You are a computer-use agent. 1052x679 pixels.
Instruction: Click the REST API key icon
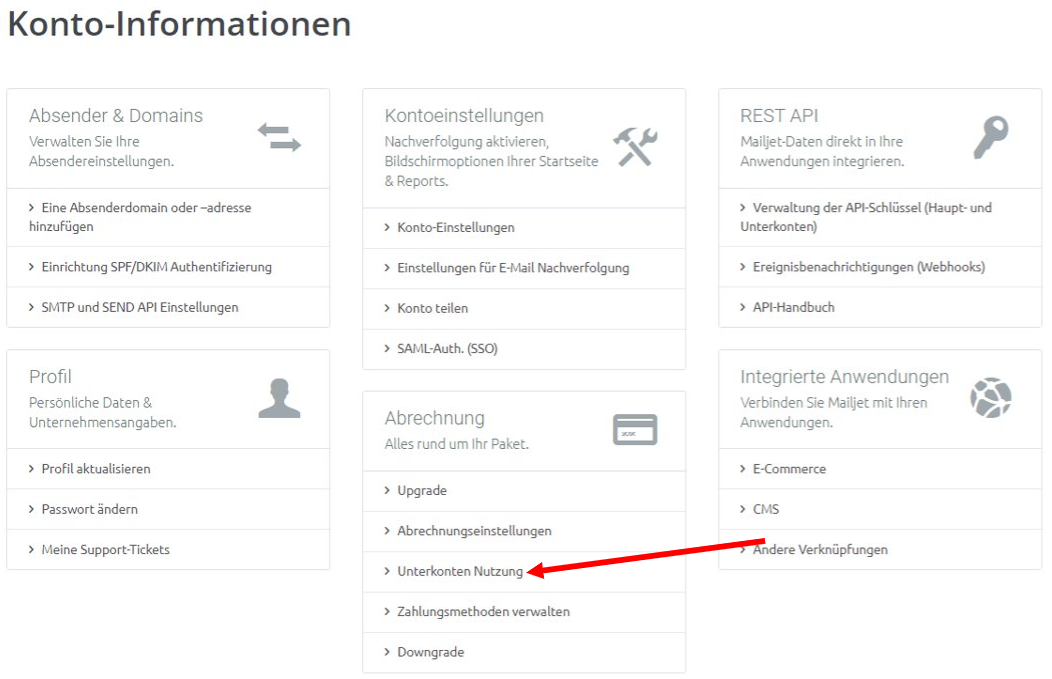point(991,137)
